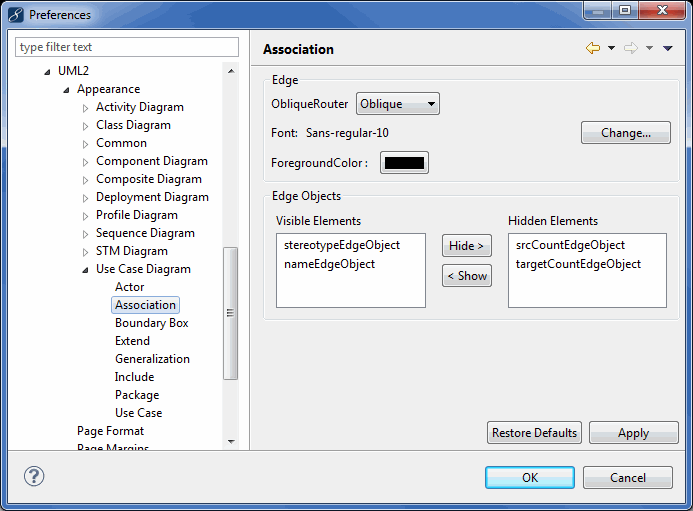Click the Change... font button
The image size is (693, 511).
(x=625, y=133)
